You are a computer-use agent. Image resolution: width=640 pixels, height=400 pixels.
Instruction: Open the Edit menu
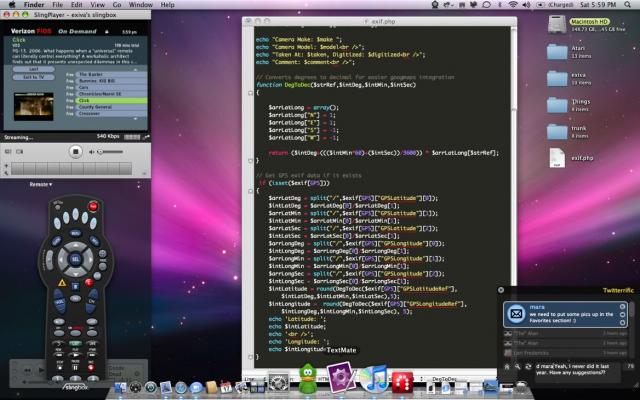click(77, 5)
